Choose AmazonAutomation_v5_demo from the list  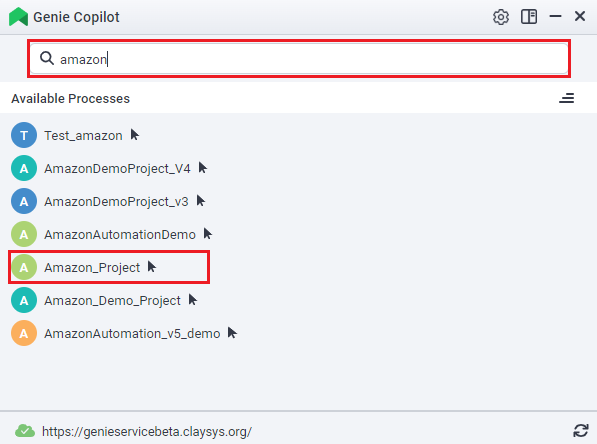point(132,334)
